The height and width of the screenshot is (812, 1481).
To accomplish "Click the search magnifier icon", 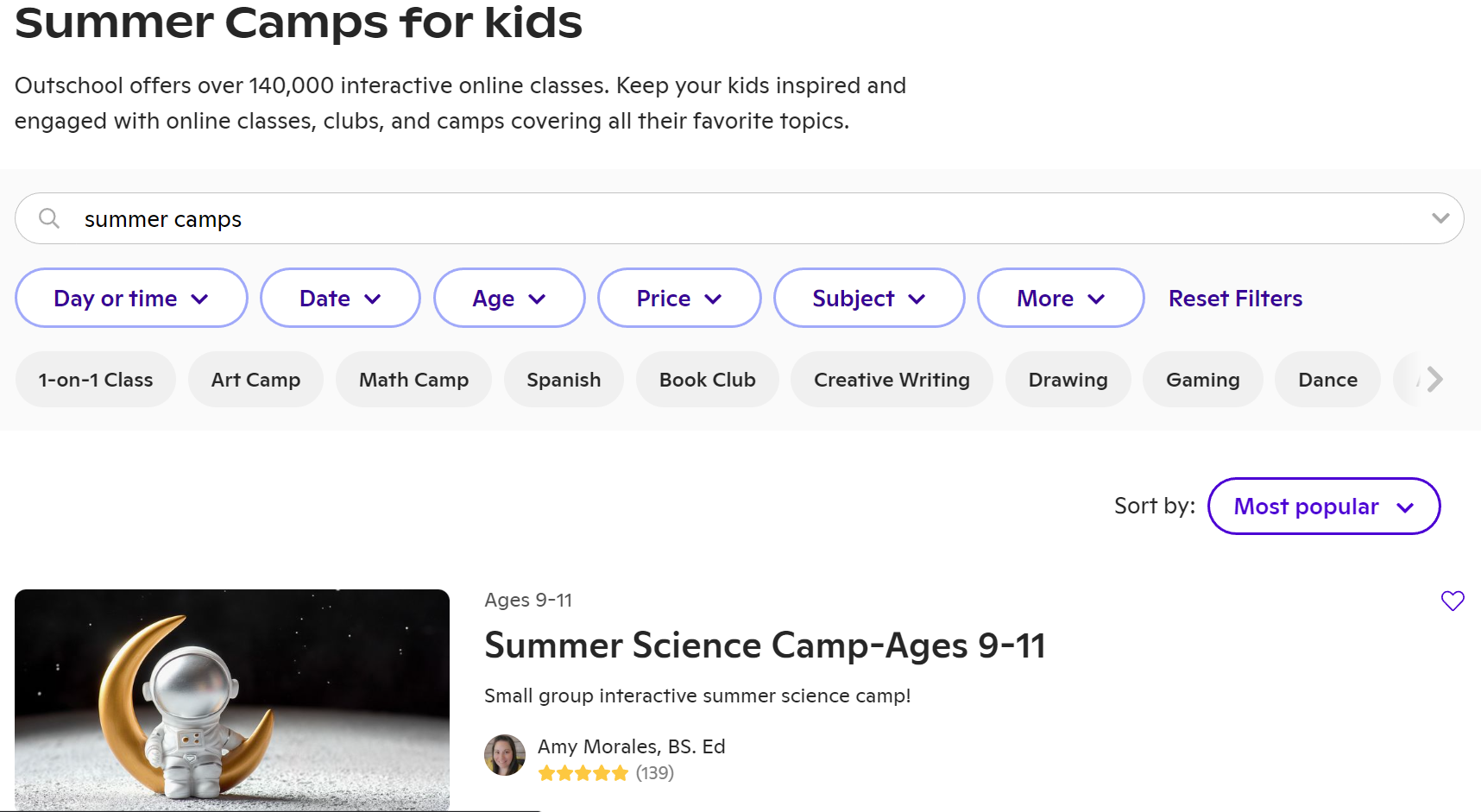I will [x=49, y=218].
